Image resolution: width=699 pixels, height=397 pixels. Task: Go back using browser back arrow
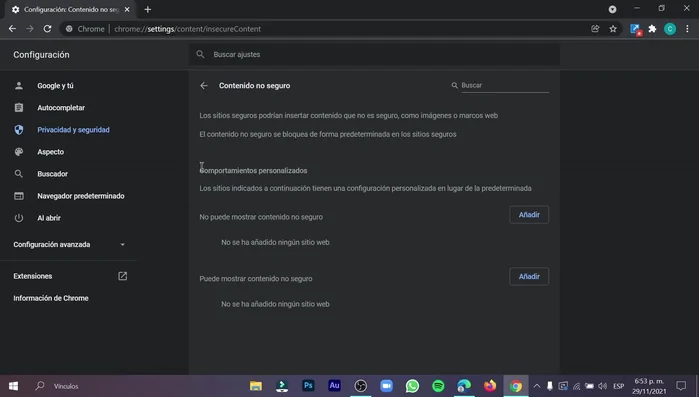(12, 29)
